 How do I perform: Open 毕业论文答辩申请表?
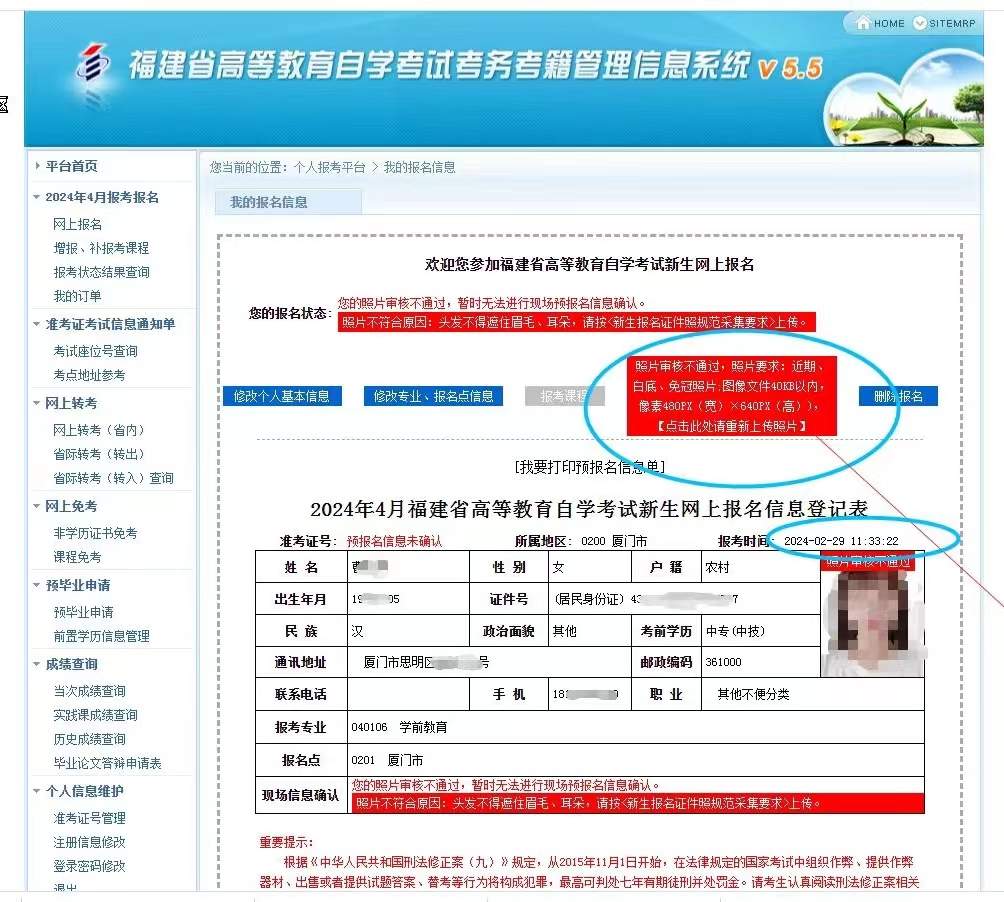tap(107, 763)
